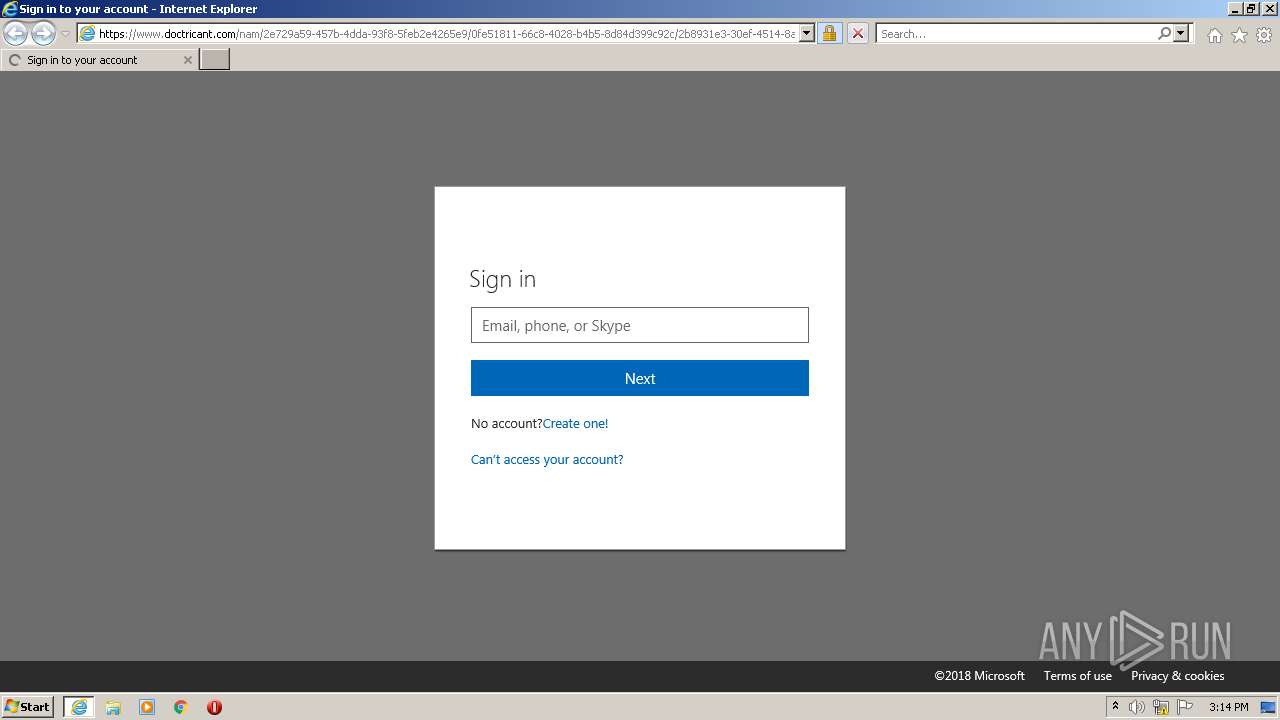
Task: Expand the address bar autocomplete dropdown
Action: 807,34
